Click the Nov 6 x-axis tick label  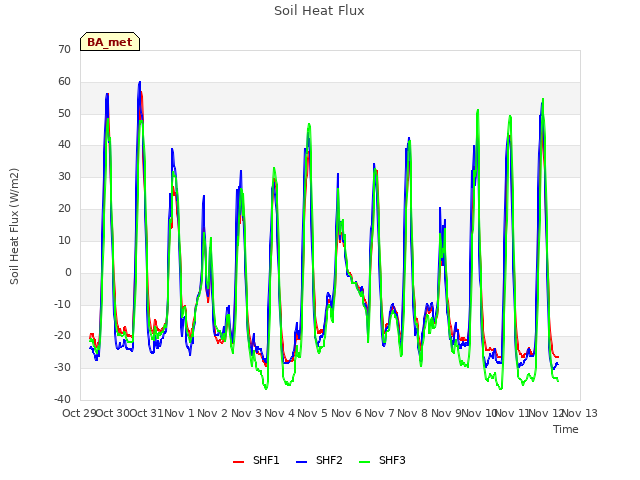(x=346, y=413)
